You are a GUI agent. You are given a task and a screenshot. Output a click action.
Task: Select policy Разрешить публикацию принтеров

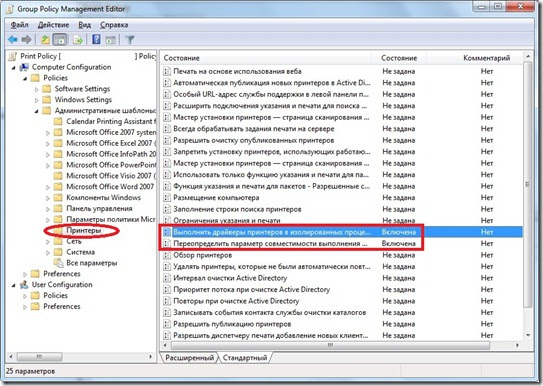tap(232, 324)
